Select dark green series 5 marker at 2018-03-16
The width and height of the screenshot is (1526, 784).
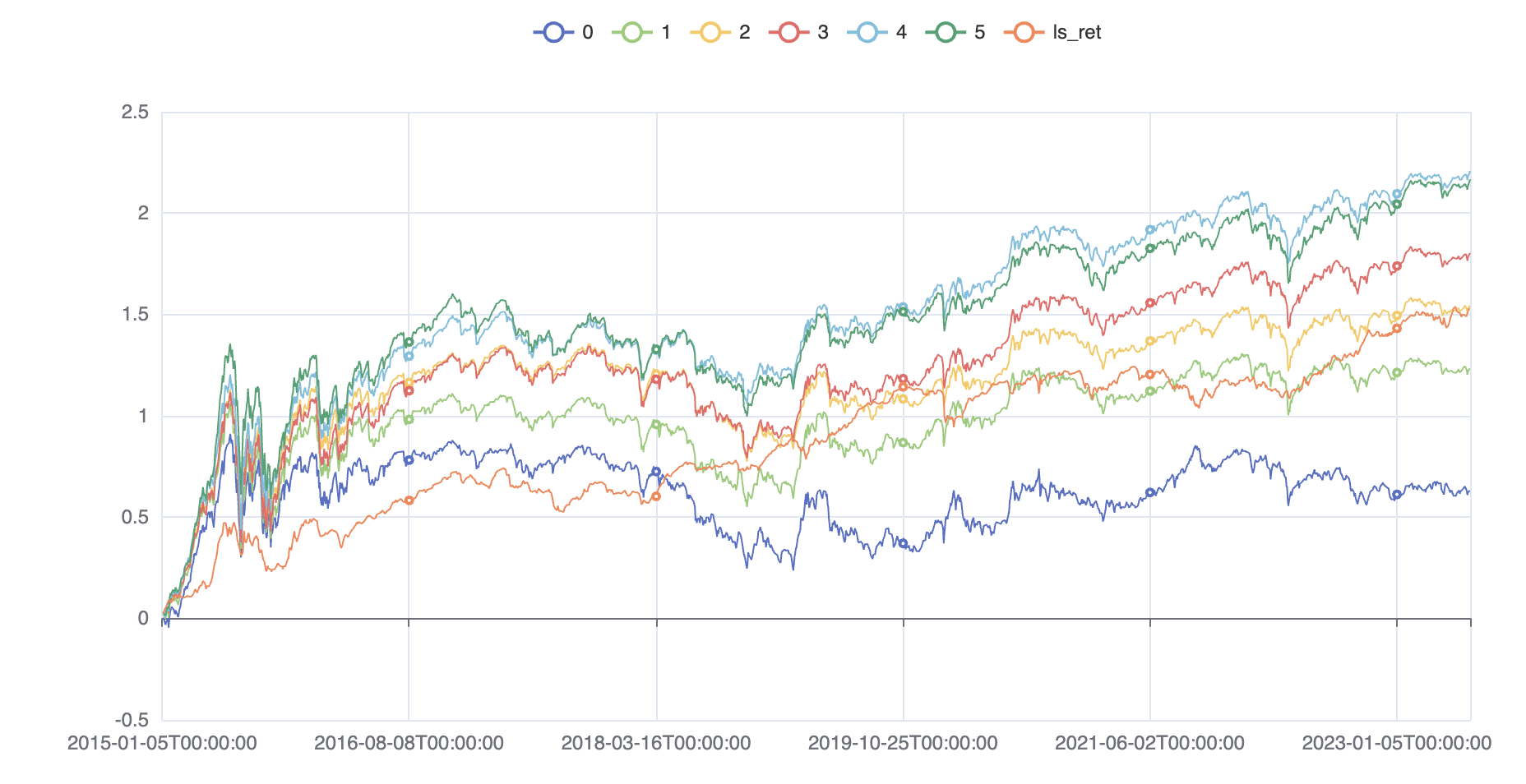(x=656, y=349)
